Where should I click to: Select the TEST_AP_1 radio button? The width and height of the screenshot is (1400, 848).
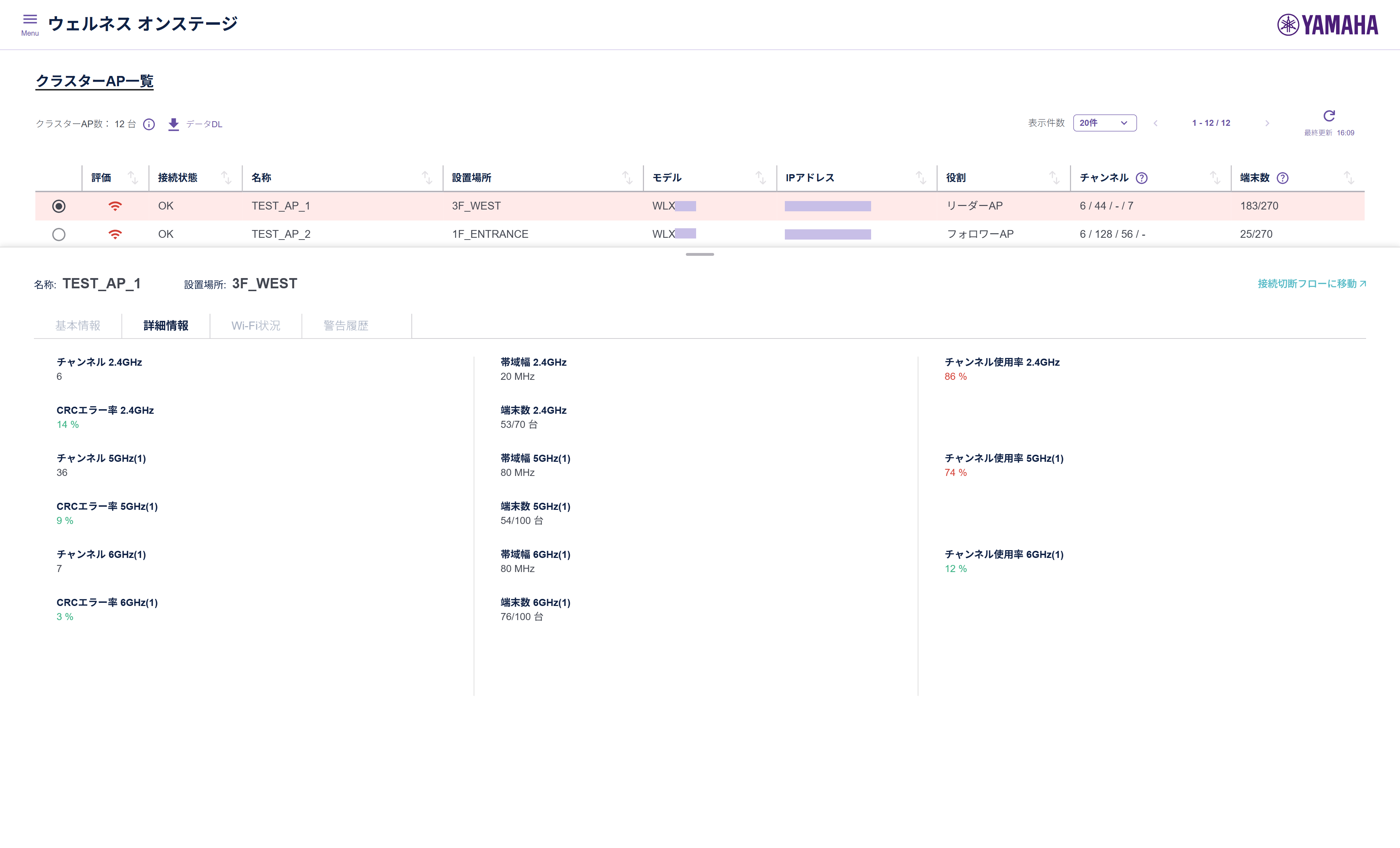tap(59, 206)
